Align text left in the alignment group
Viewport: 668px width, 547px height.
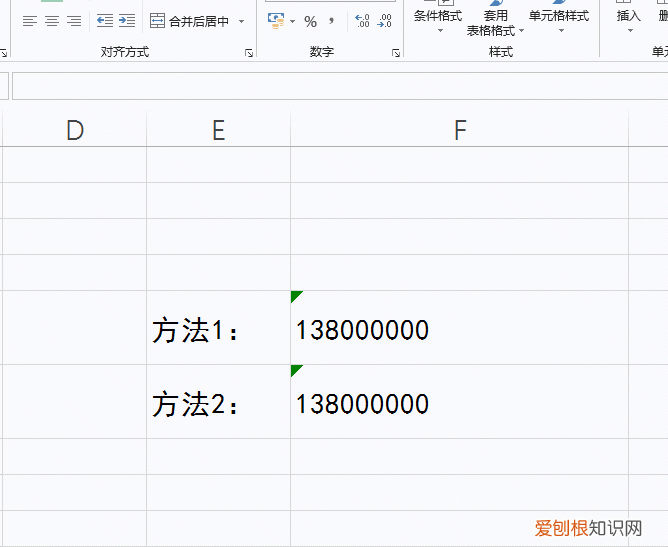point(30,21)
